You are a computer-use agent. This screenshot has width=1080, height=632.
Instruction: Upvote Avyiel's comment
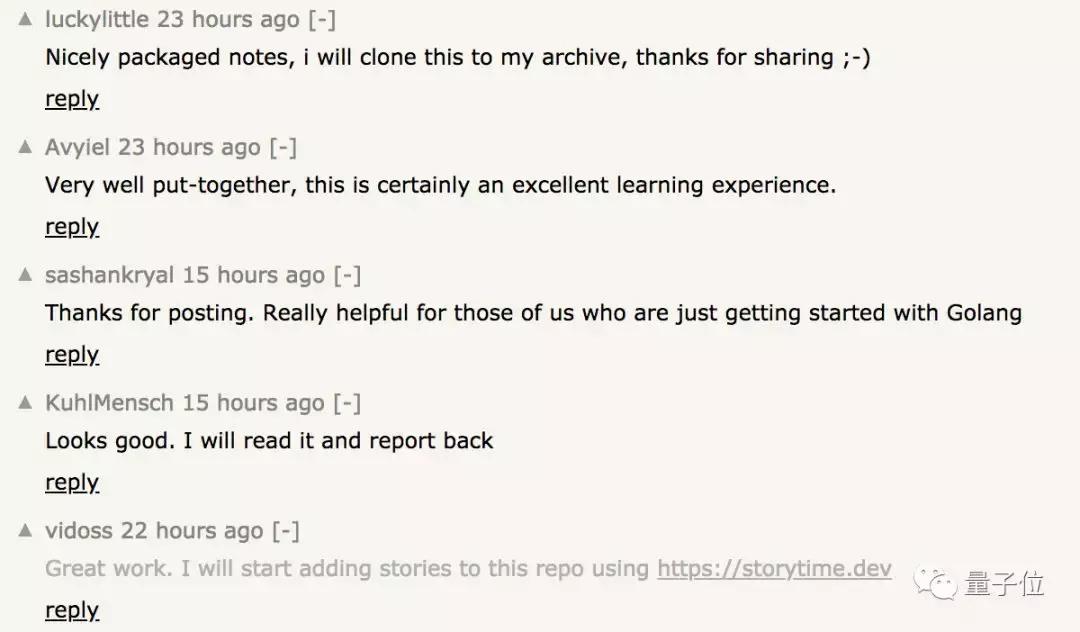[x=26, y=148]
